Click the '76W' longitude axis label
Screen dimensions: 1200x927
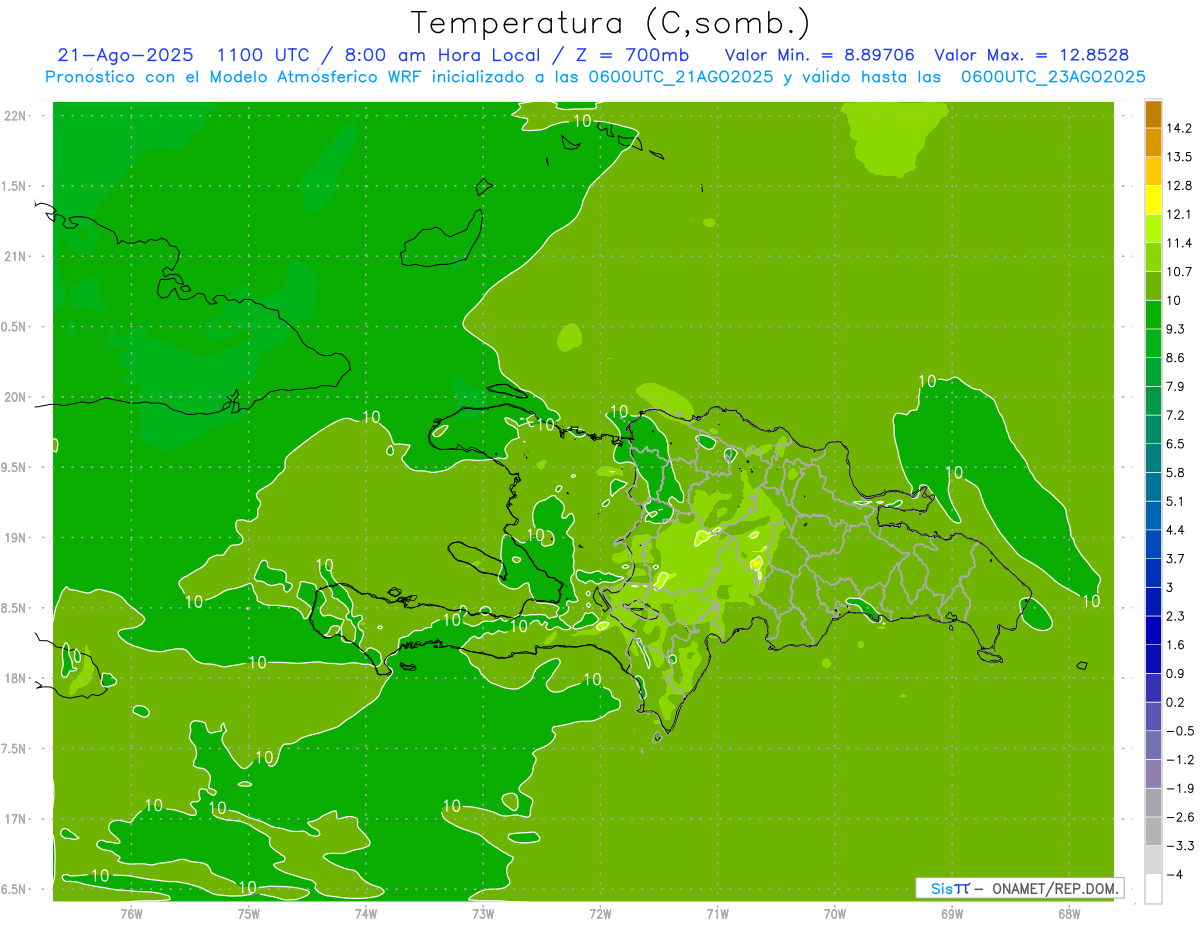[131, 914]
